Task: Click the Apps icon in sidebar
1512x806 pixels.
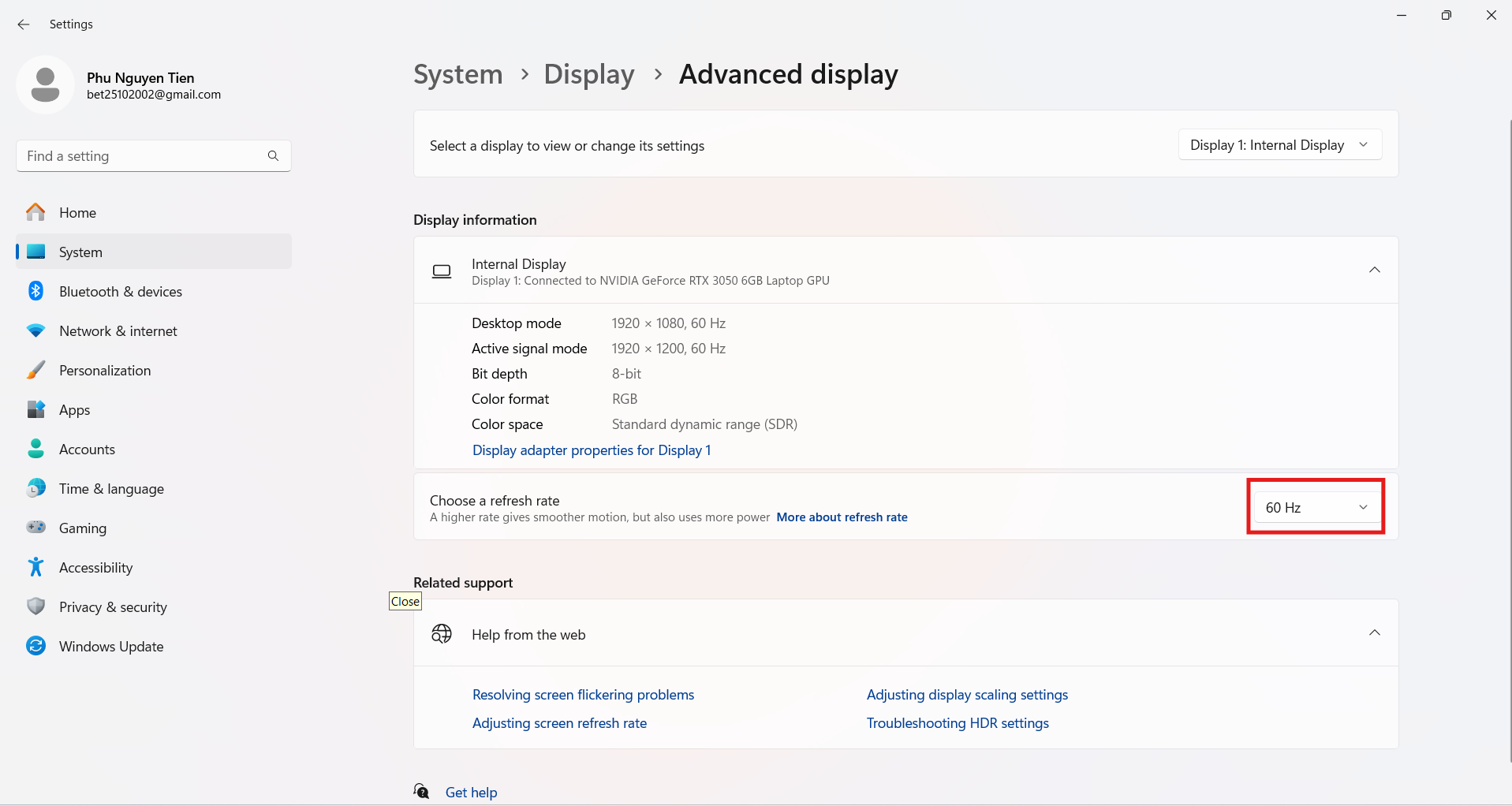Action: point(35,409)
